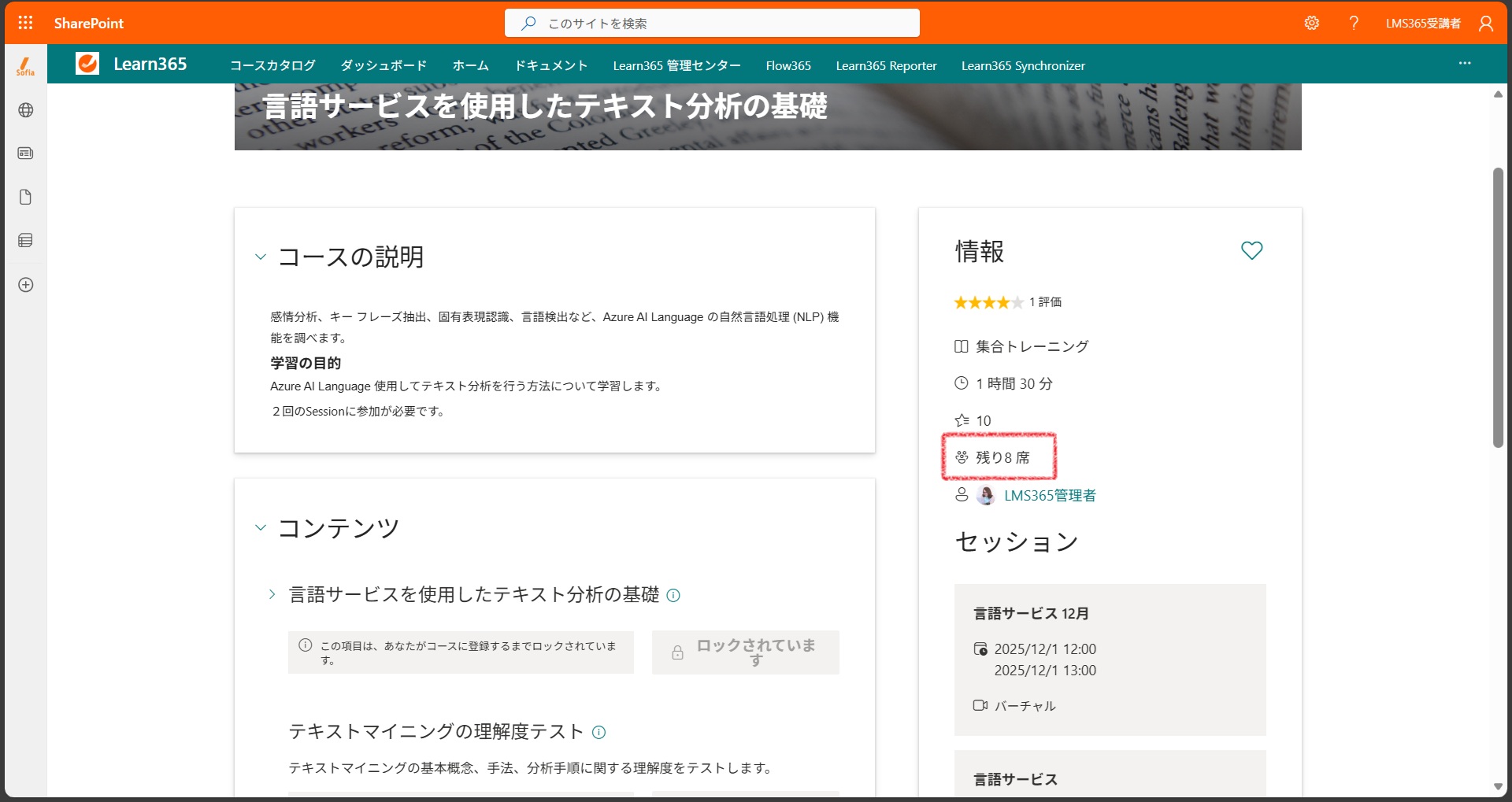Open the globe icon in left sidebar
The height and width of the screenshot is (802, 1512).
point(25,110)
